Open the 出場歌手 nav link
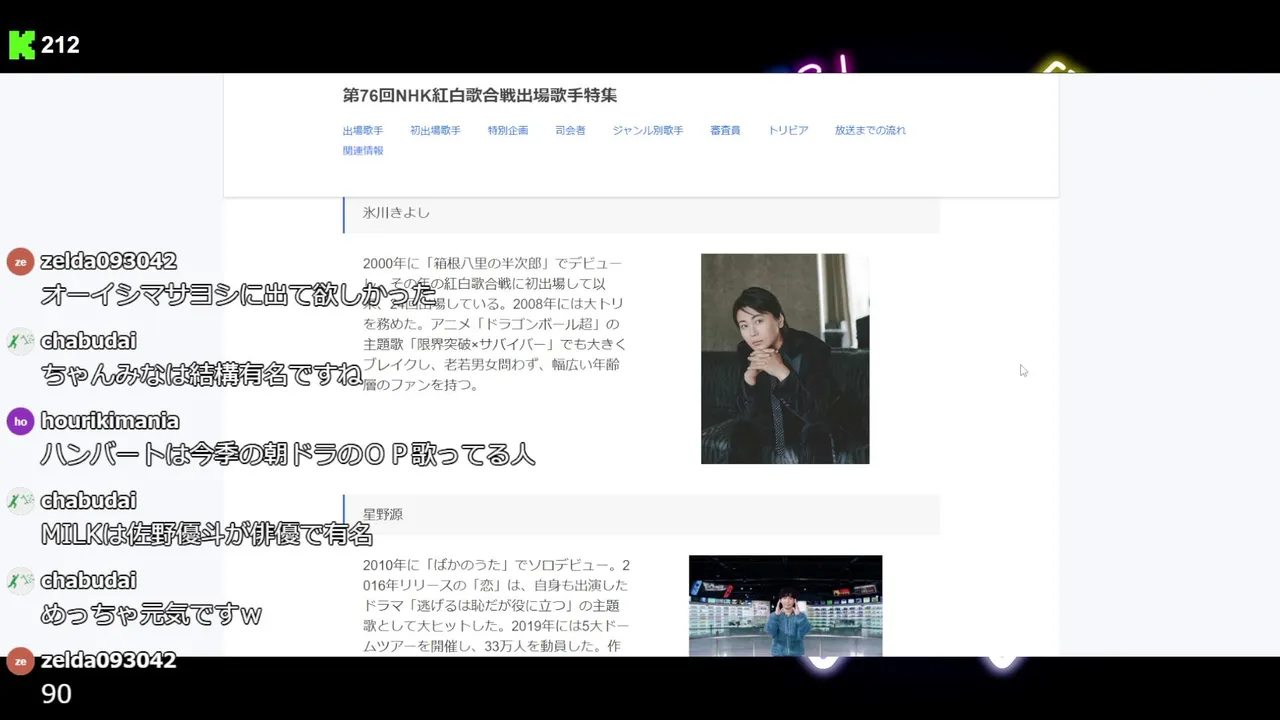 click(363, 130)
